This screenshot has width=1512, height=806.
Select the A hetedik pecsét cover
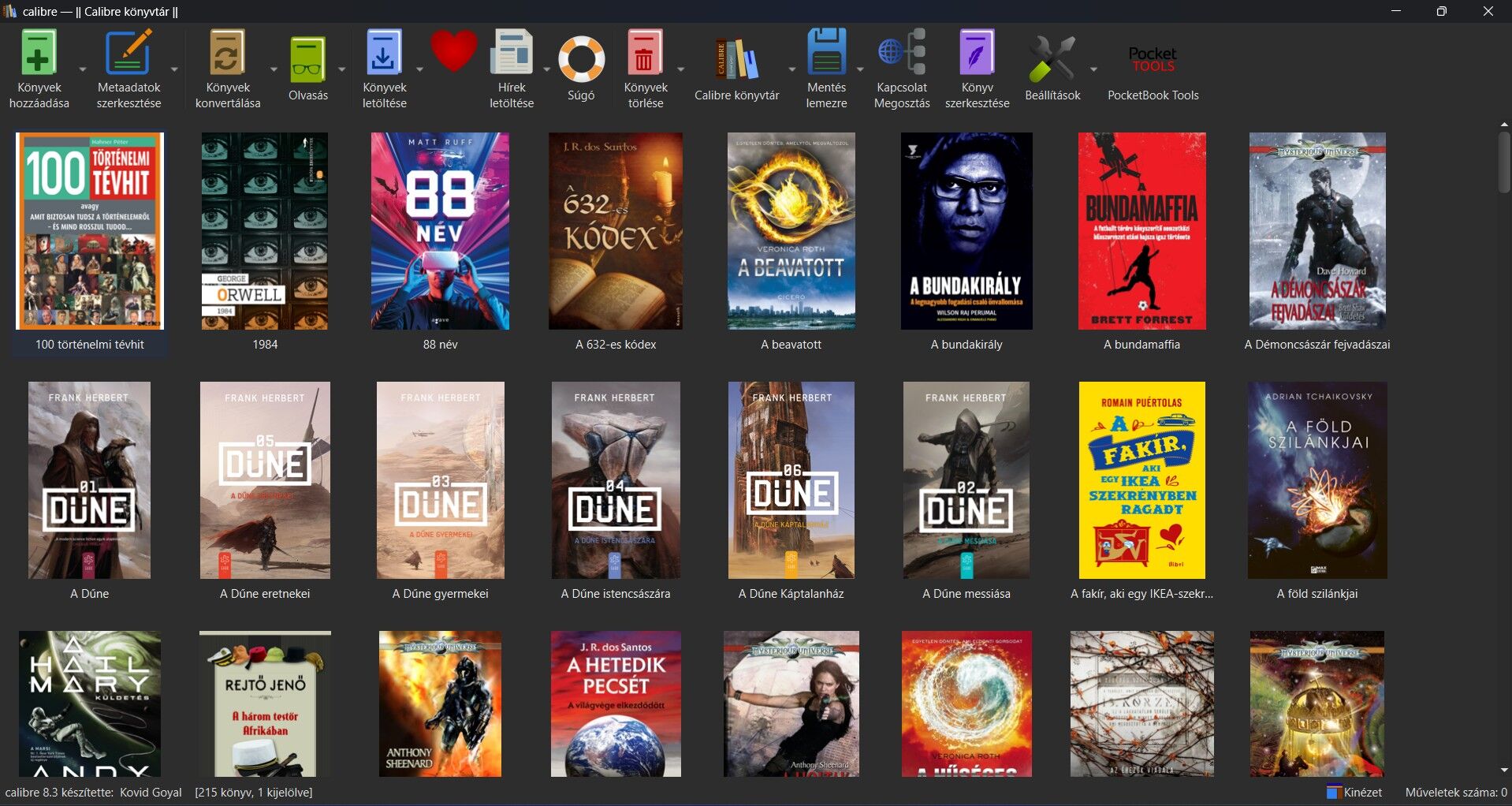click(x=616, y=703)
